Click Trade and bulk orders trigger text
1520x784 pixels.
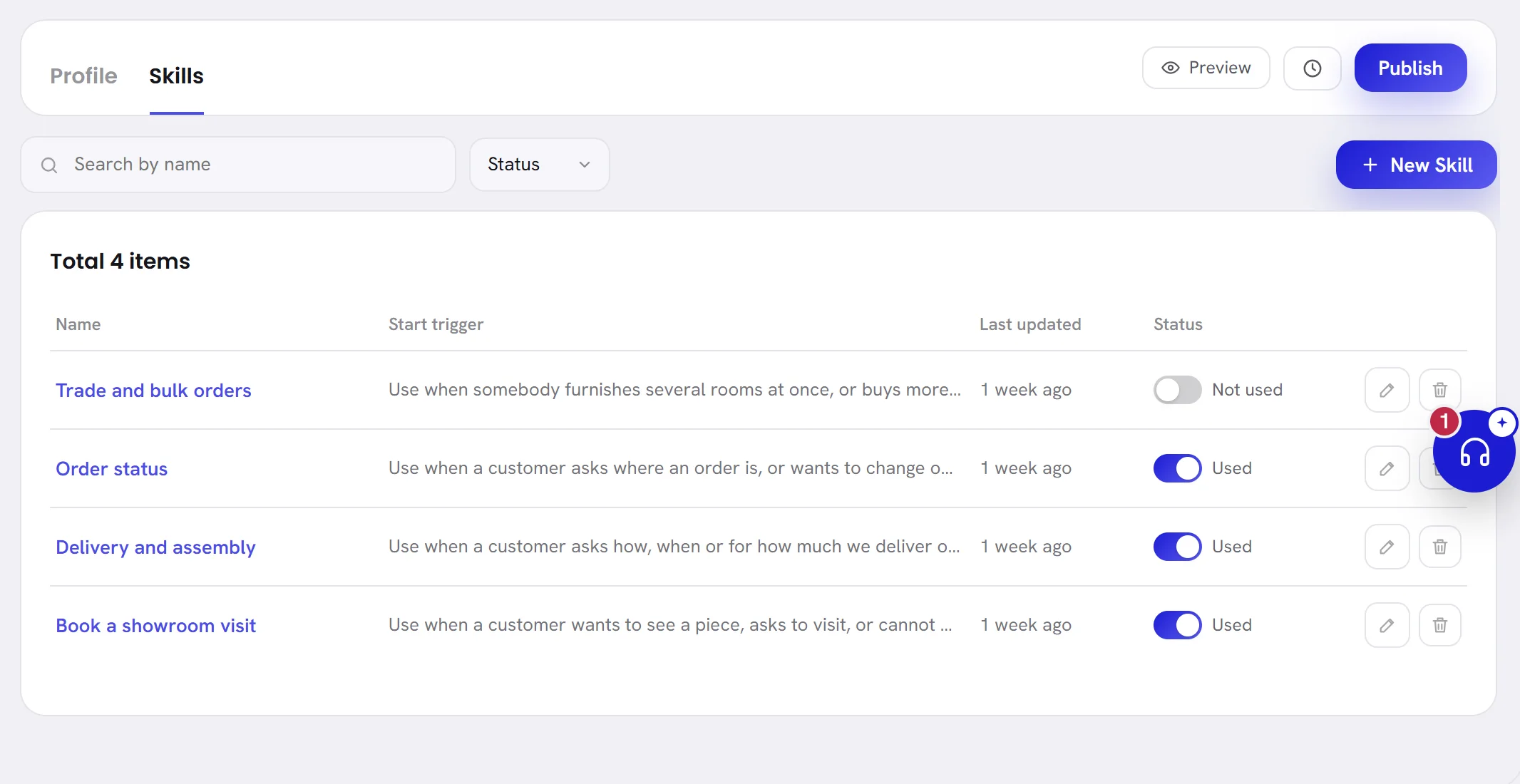(x=674, y=390)
